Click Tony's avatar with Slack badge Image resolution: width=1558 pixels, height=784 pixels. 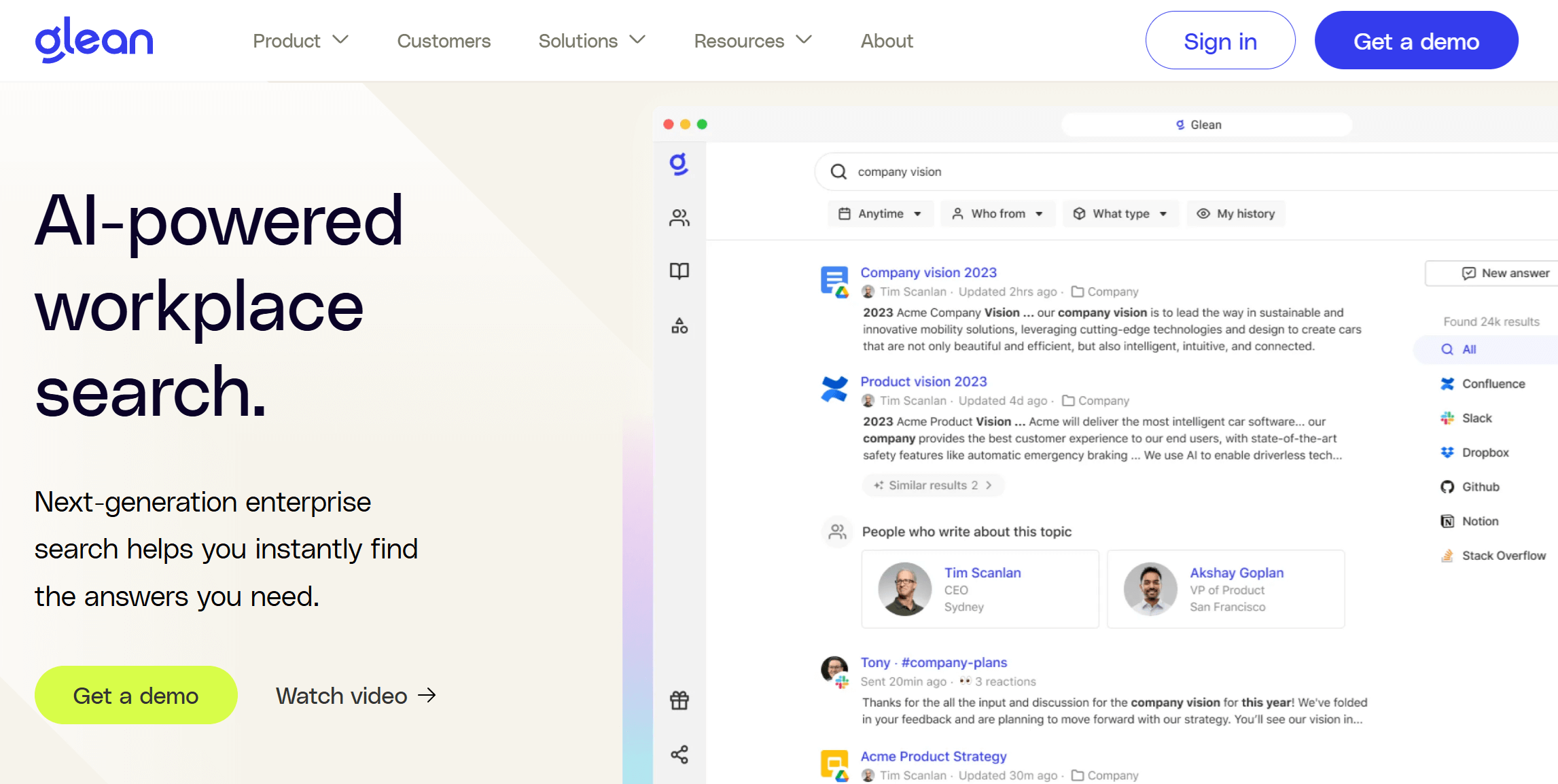(834, 672)
